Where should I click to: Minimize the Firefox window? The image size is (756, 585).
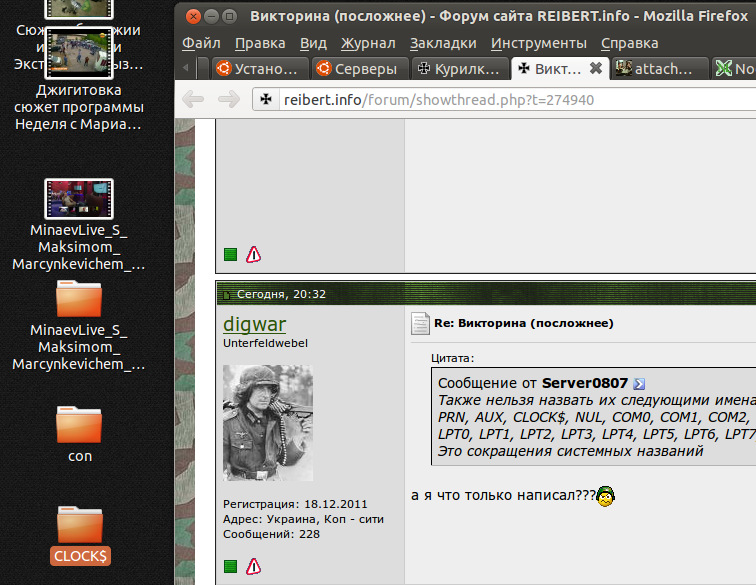pyautogui.click(x=211, y=17)
